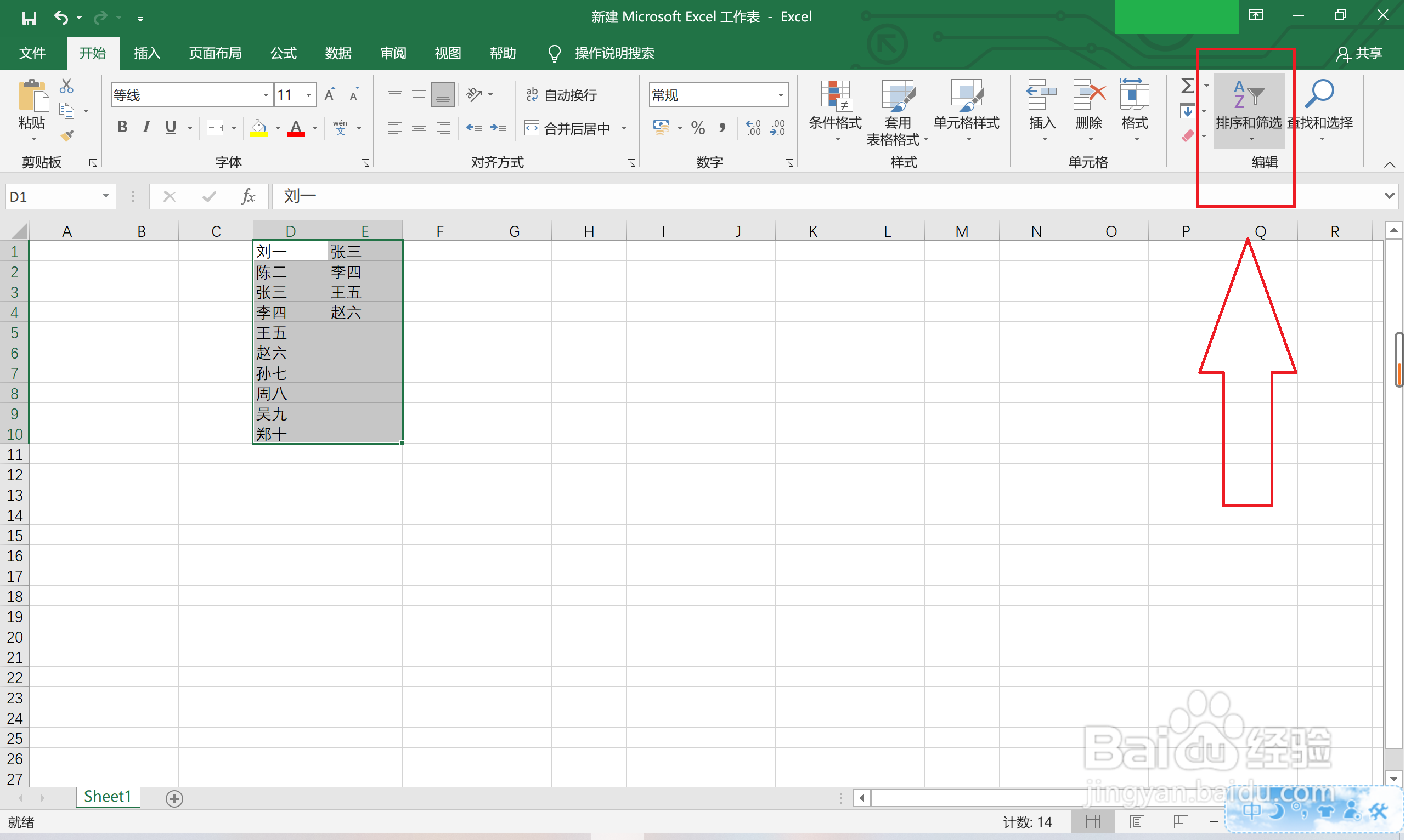Click the Cut scissors icon
The width and height of the screenshot is (1411, 840).
pyautogui.click(x=67, y=86)
